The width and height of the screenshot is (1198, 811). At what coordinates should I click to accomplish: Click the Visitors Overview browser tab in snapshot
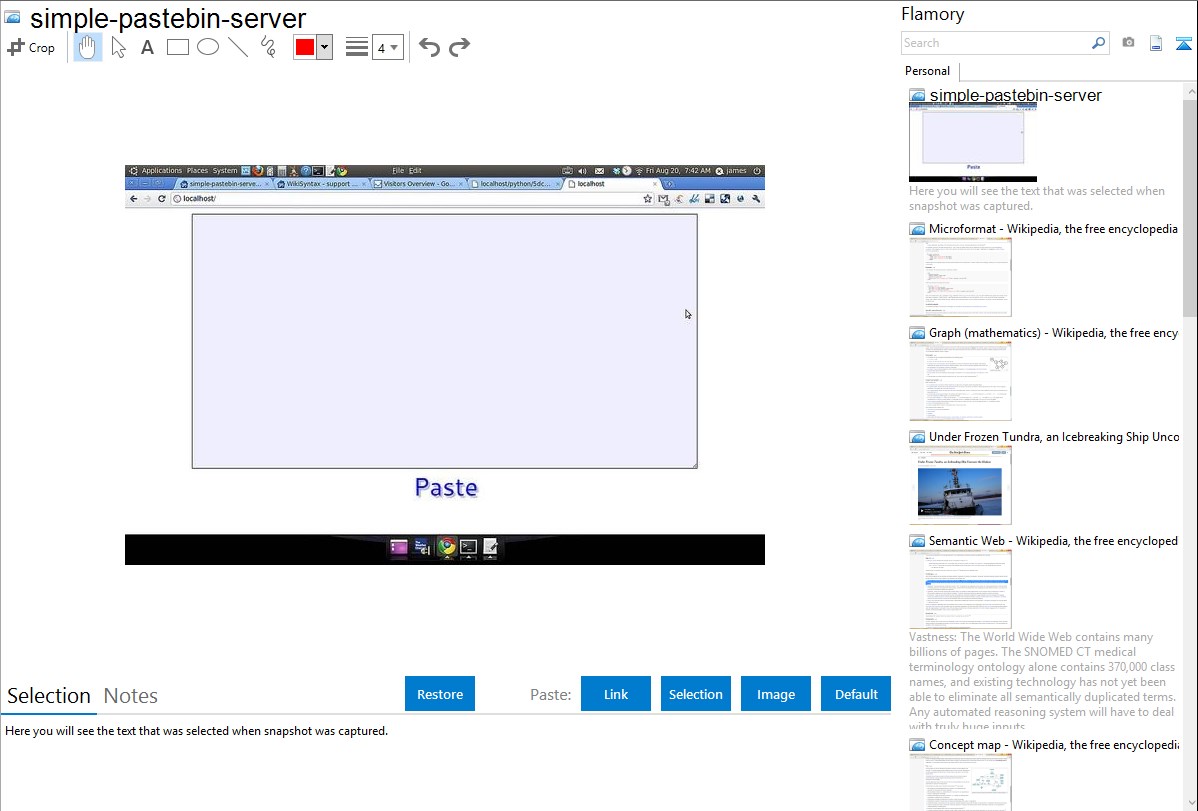[418, 184]
